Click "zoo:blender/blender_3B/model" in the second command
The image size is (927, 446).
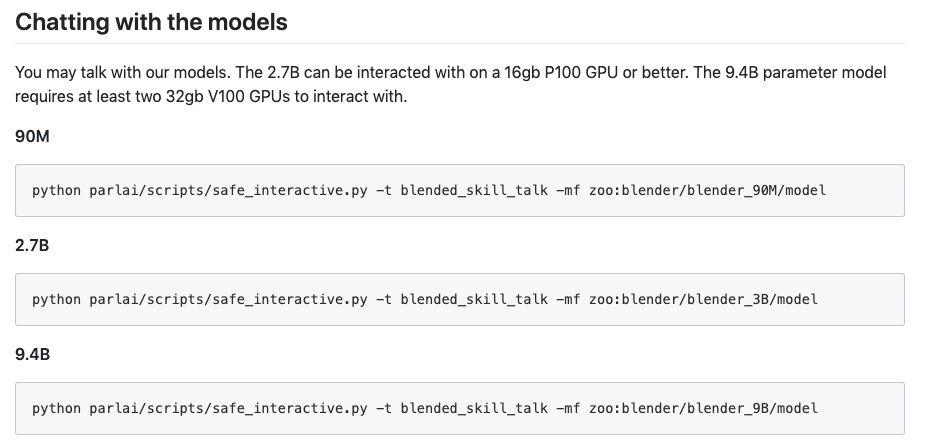(x=702, y=299)
